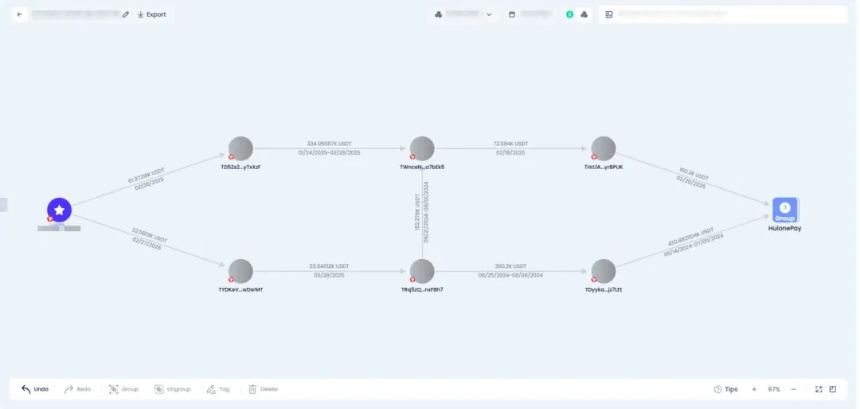The image size is (860, 409).
Task: Click the 334.05567K USDT edge label
Action: coord(330,143)
